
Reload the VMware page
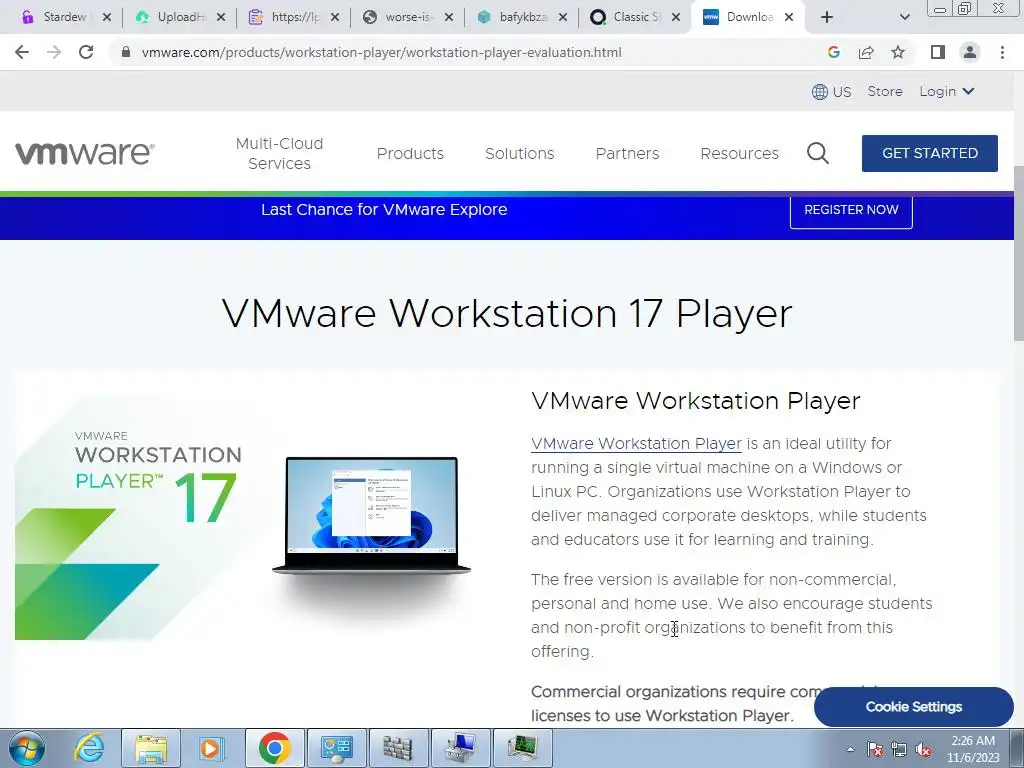[x=86, y=52]
